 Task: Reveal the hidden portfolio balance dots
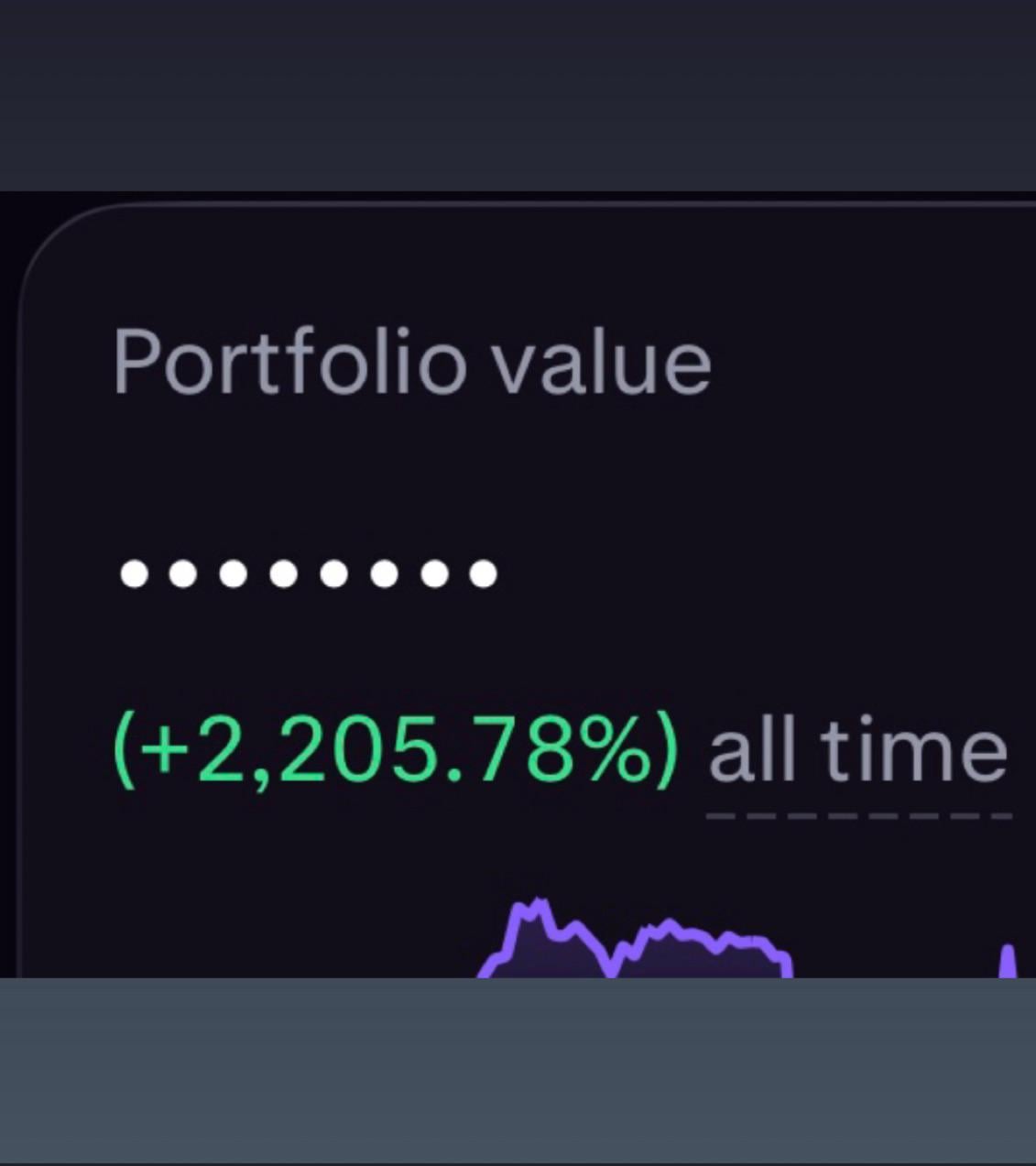click(x=309, y=574)
